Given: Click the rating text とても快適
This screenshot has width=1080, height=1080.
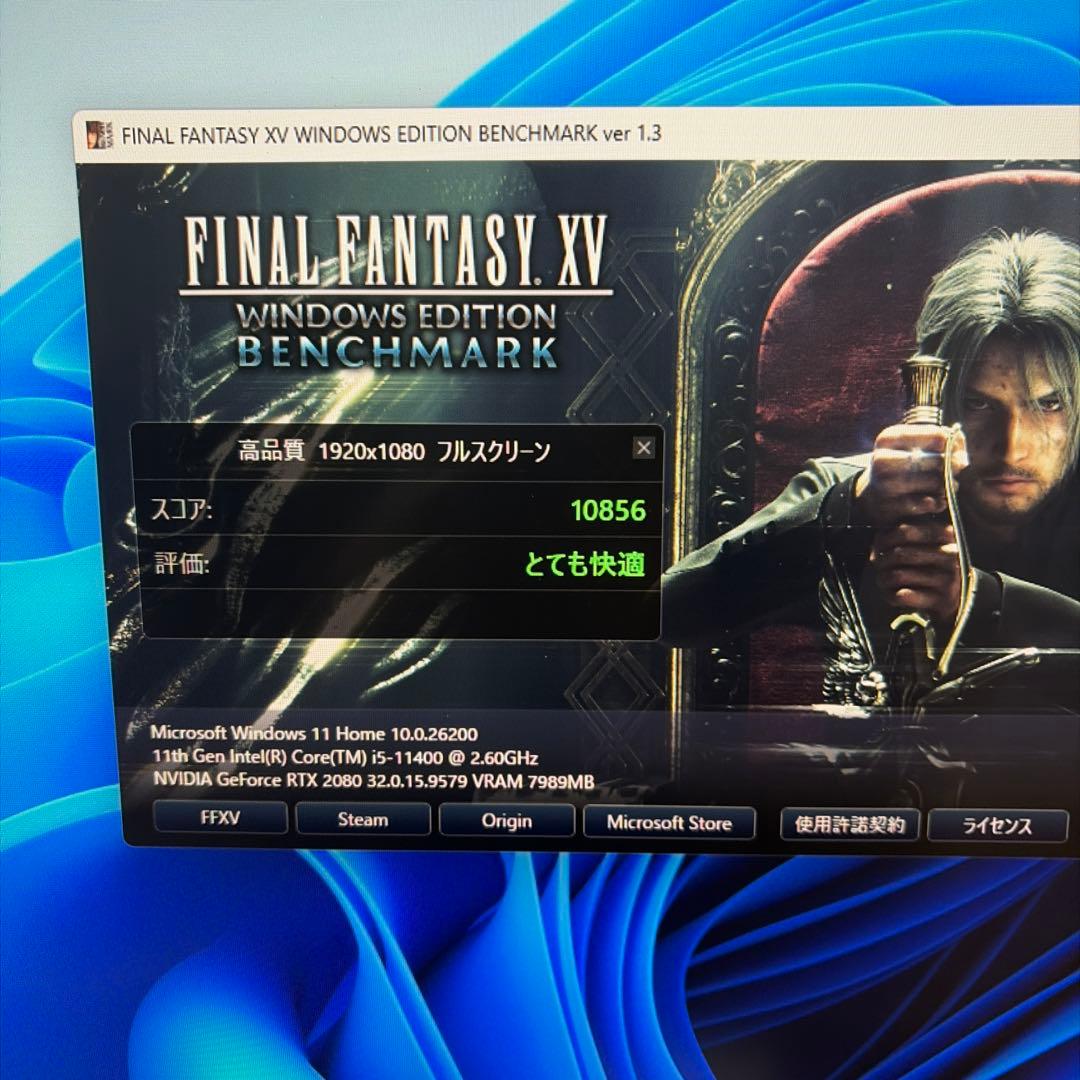Looking at the screenshot, I should [x=585, y=564].
